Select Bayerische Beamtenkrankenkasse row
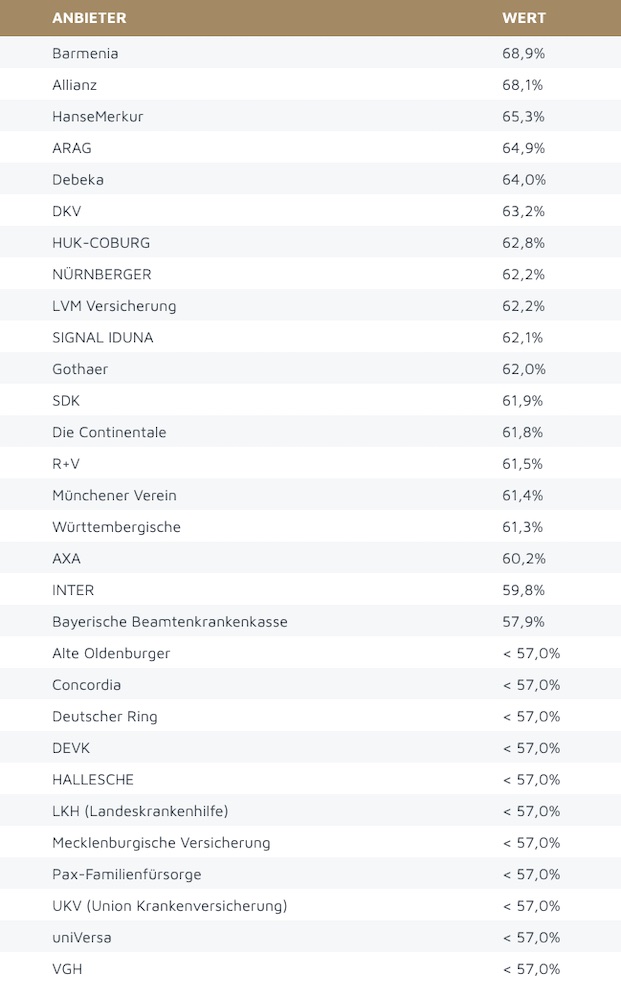Screen dimensions: 621x997 169,622
